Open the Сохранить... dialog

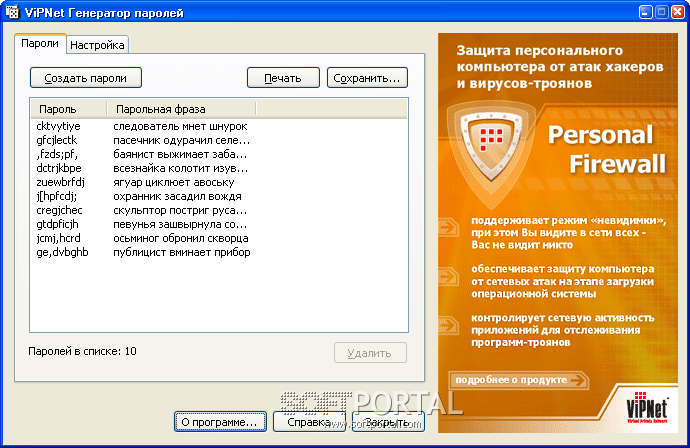point(367,78)
